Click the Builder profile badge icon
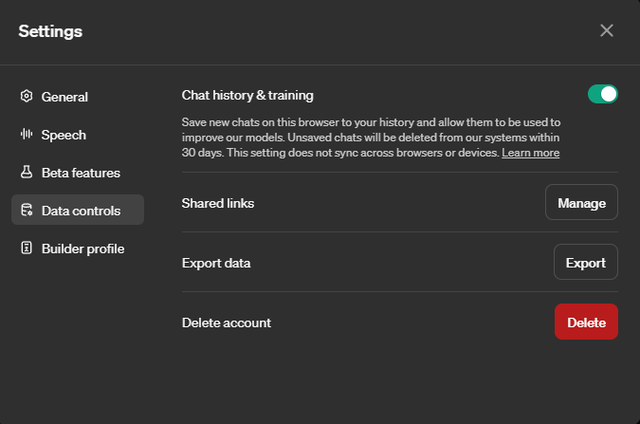Image resolution: width=640 pixels, height=424 pixels. pyautogui.click(x=27, y=249)
